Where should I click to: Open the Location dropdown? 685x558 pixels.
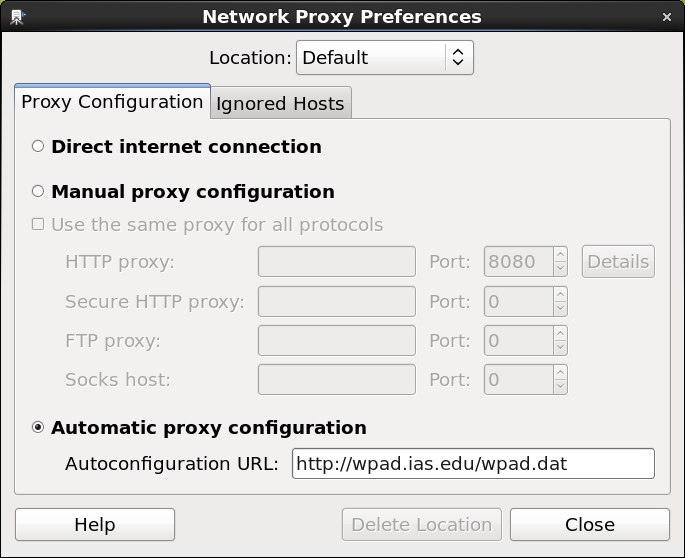pos(385,57)
